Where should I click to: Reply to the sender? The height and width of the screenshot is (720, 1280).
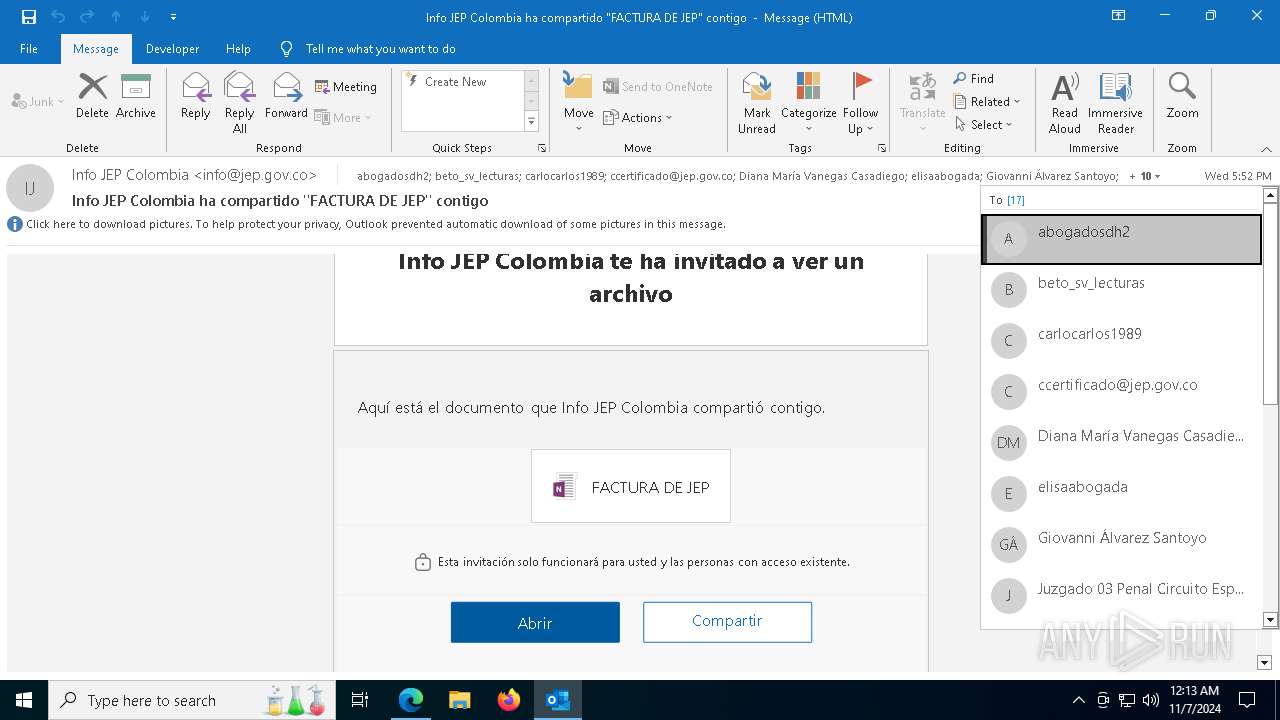coord(195,97)
